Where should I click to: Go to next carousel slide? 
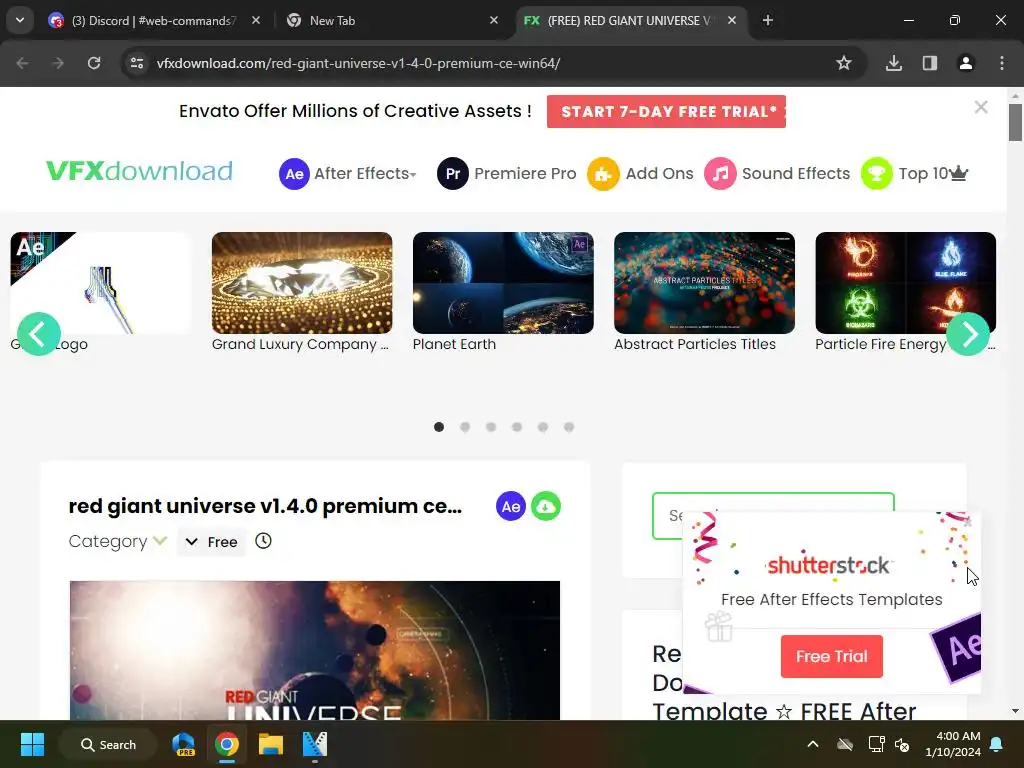click(x=968, y=334)
